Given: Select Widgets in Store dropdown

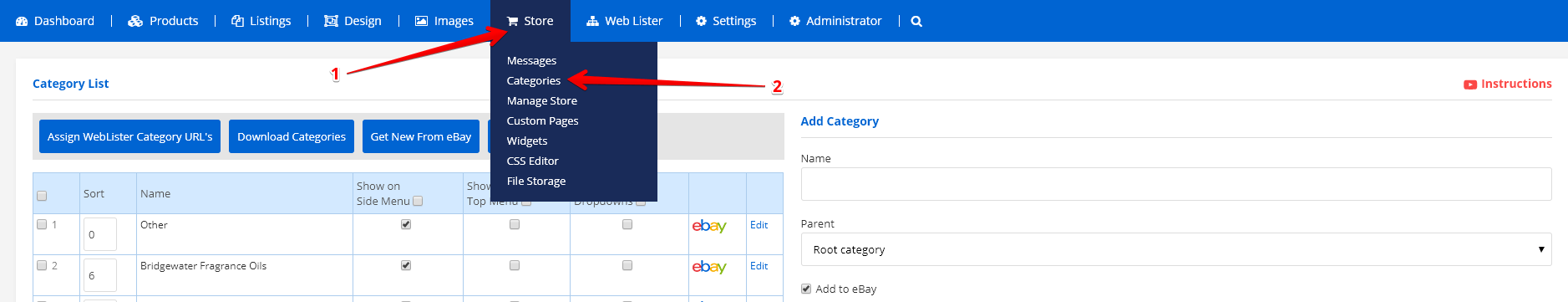Looking at the screenshot, I should tap(527, 141).
